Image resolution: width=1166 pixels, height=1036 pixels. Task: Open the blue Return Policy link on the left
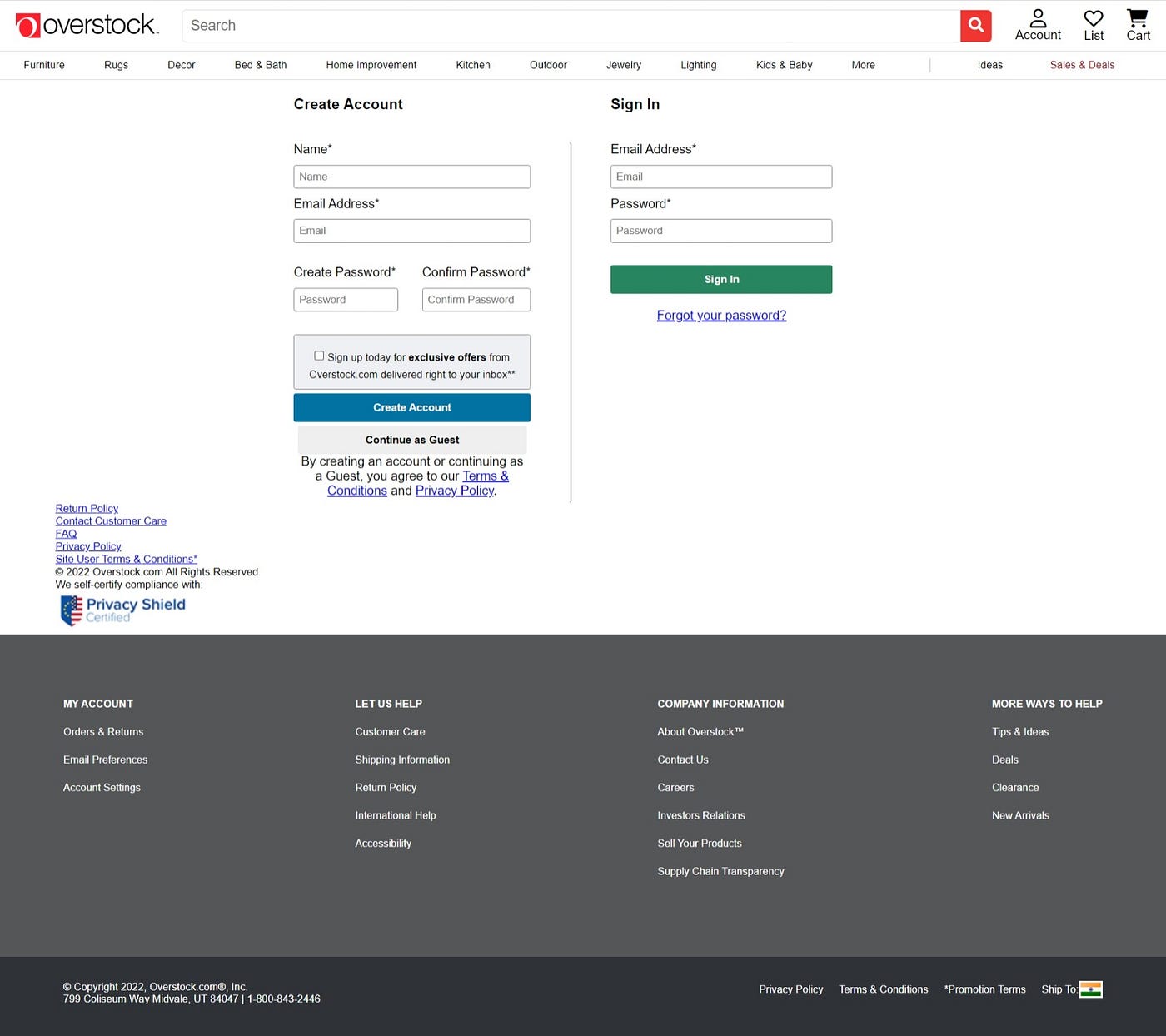[87, 509]
